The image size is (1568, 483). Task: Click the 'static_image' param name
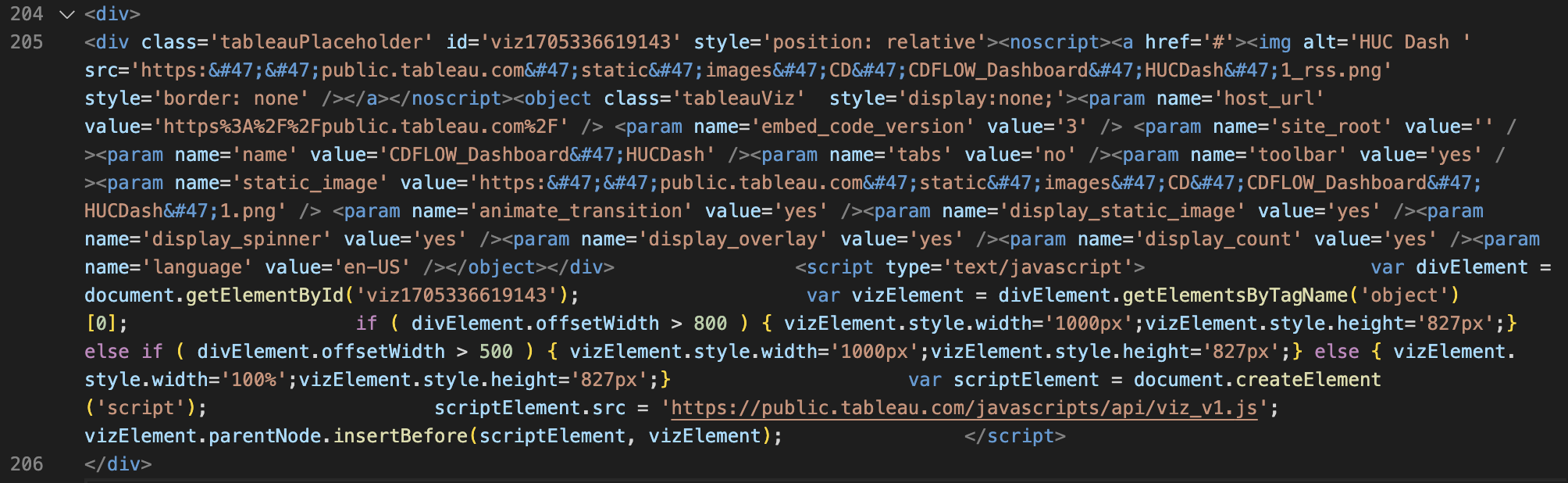point(310,183)
